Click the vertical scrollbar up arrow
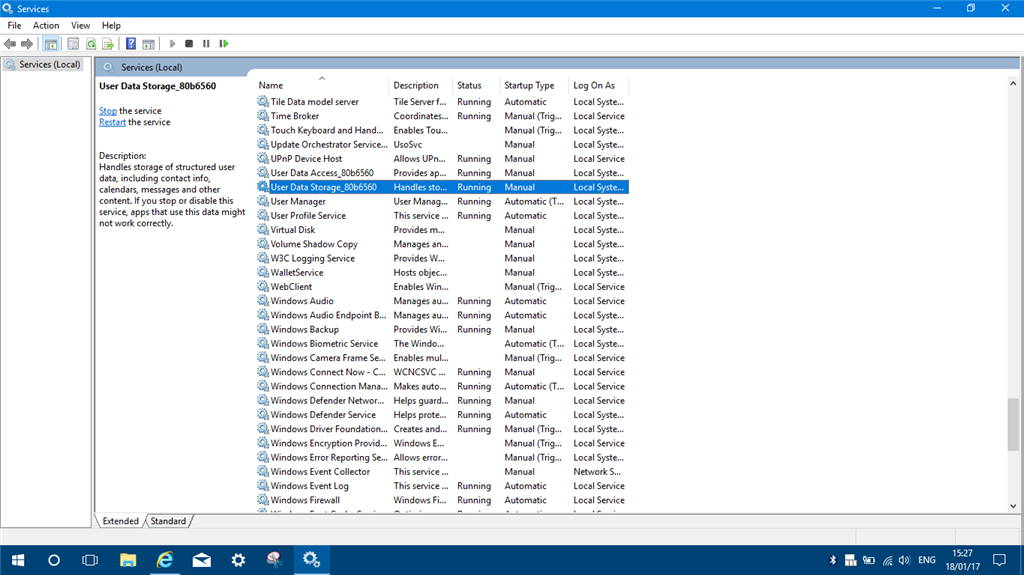Image resolution: width=1024 pixels, height=575 pixels. pos(1013,84)
